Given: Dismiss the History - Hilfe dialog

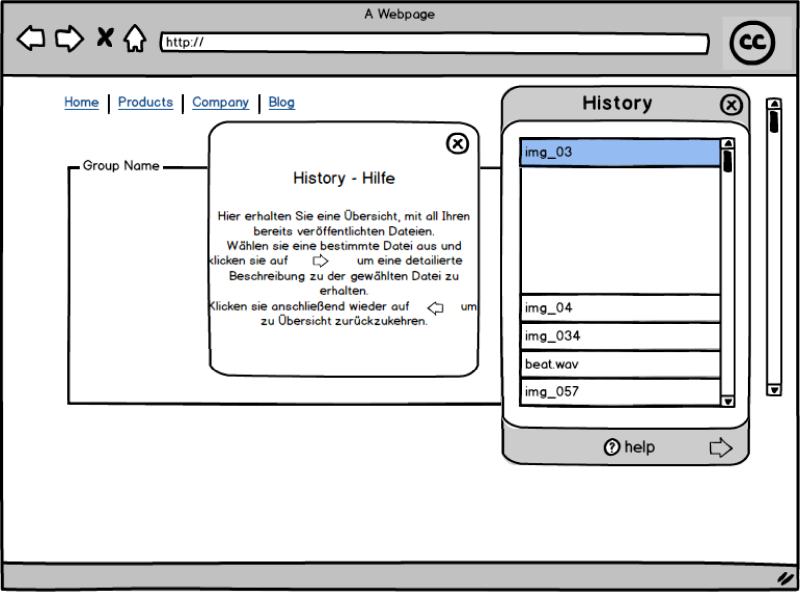Looking at the screenshot, I should tap(457, 143).
